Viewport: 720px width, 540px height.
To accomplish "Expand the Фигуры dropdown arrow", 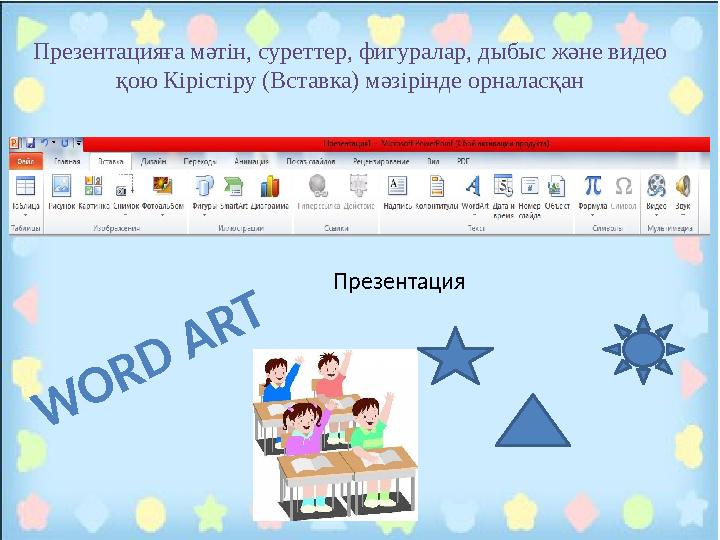I will (204, 215).
